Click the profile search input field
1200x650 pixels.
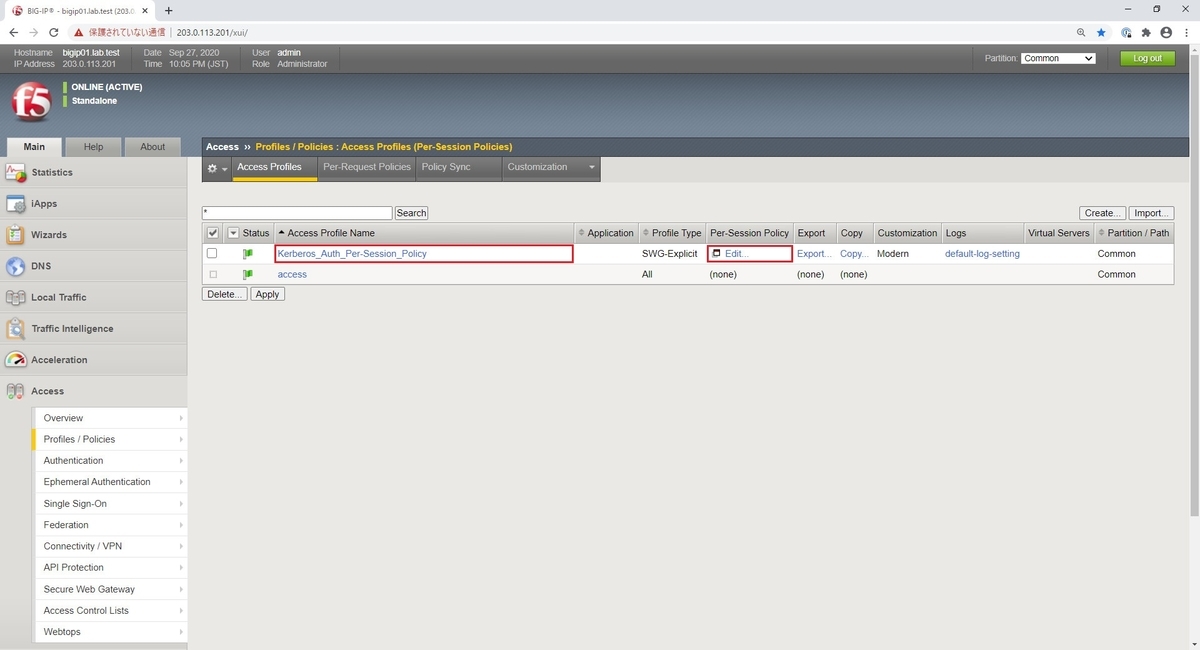coord(297,213)
